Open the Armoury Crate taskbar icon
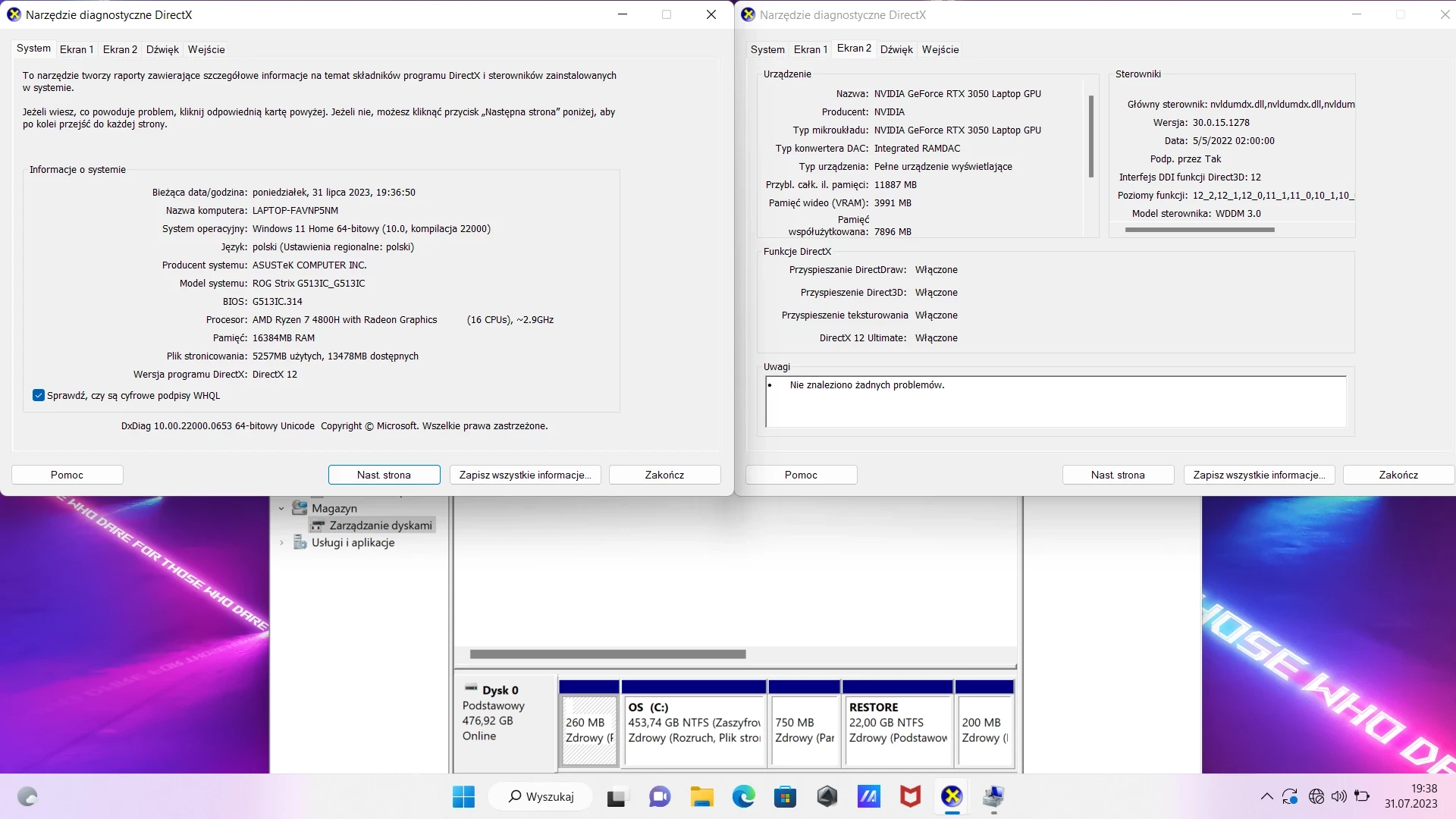1456x819 pixels. coord(827,796)
